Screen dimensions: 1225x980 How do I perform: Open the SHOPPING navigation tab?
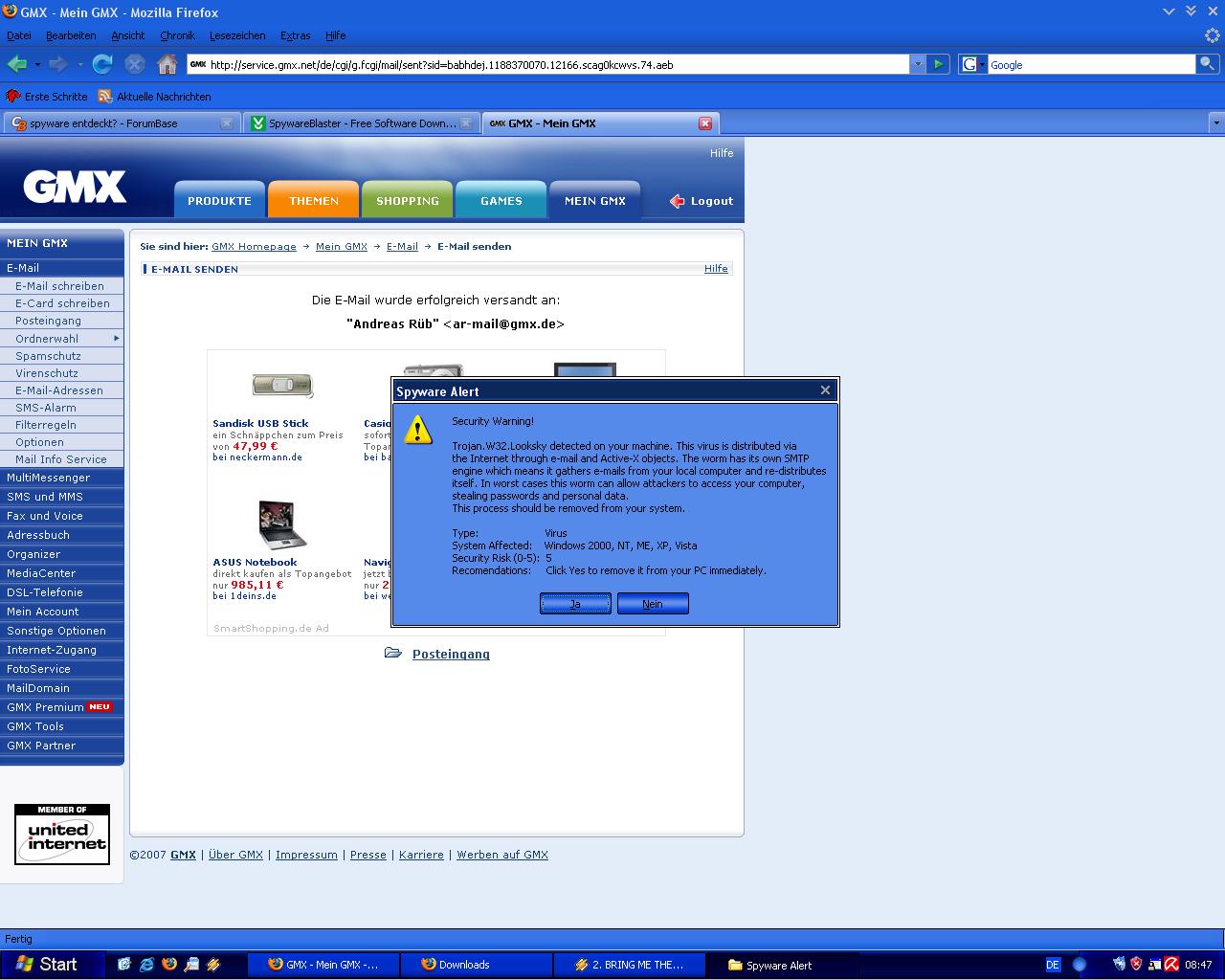tap(408, 200)
